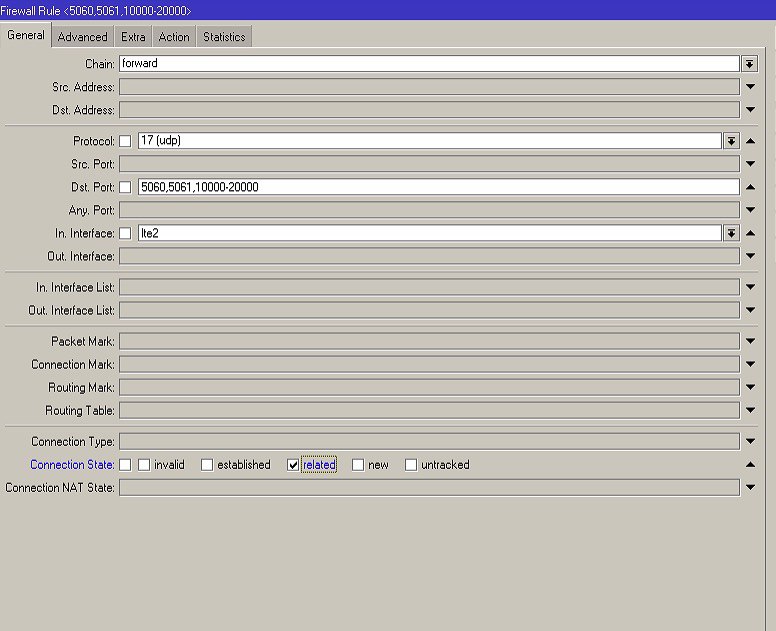
Task: Expand the Out. Interface field
Action: [750, 256]
